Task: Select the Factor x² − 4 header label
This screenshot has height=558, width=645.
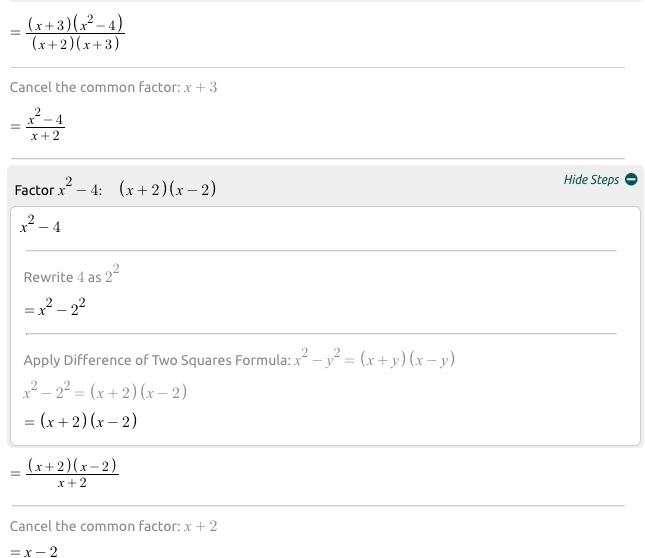Action: [58, 188]
